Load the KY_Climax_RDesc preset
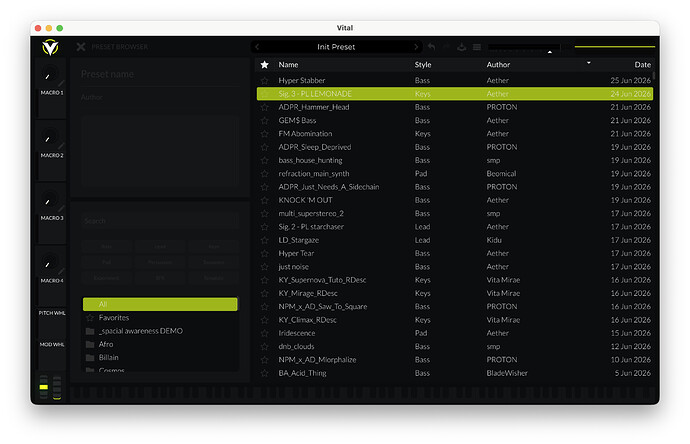 (x=455, y=320)
